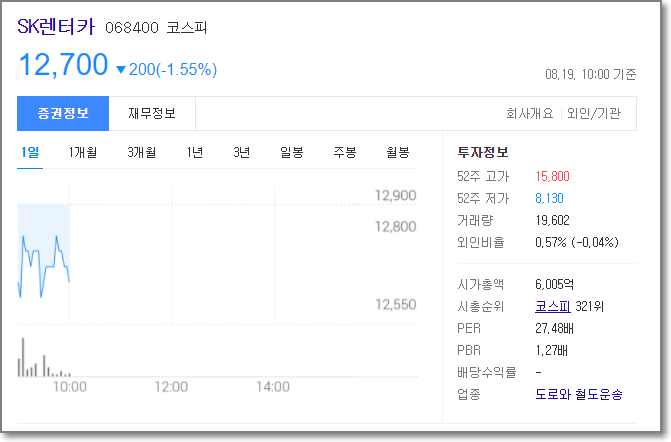View the 월봉 candlestick chart
This screenshot has height=442, width=671.
[x=398, y=152]
